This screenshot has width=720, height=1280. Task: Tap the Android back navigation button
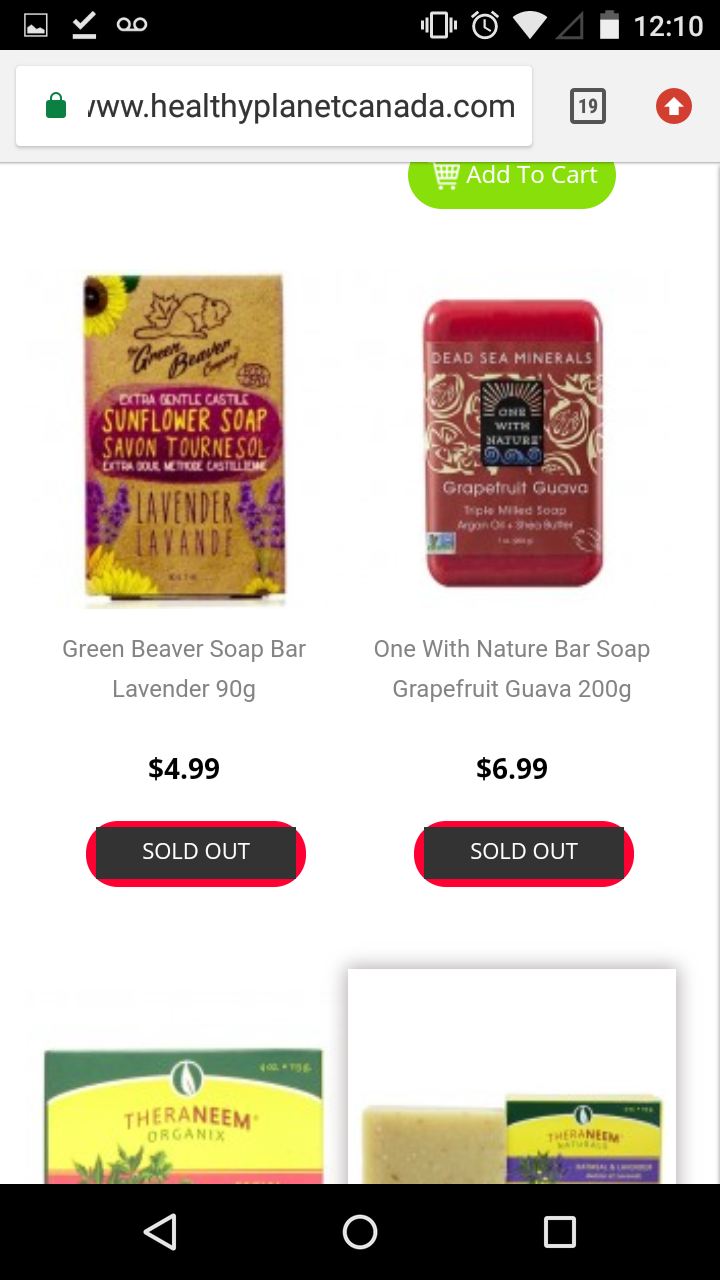[x=160, y=1232]
